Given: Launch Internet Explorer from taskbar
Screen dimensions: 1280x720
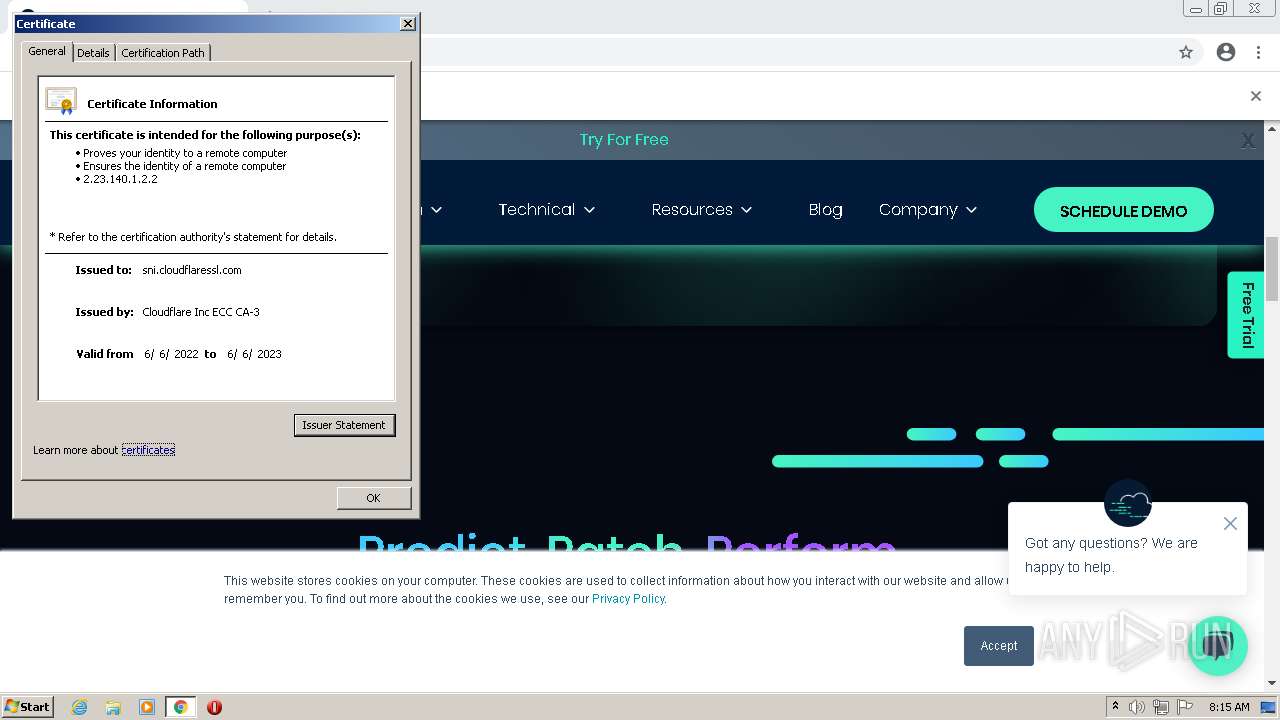Looking at the screenshot, I should 79,707.
